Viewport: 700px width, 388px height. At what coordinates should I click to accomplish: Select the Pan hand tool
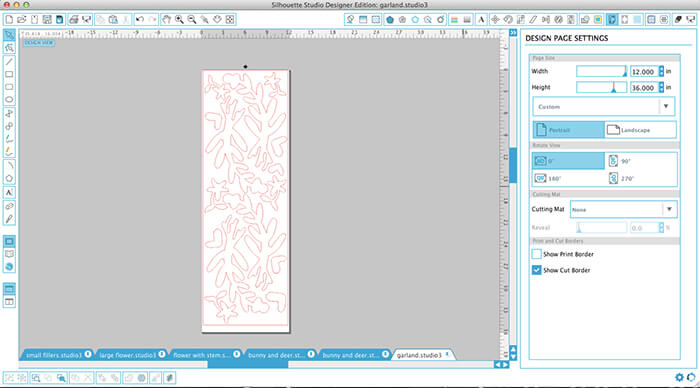coord(167,20)
